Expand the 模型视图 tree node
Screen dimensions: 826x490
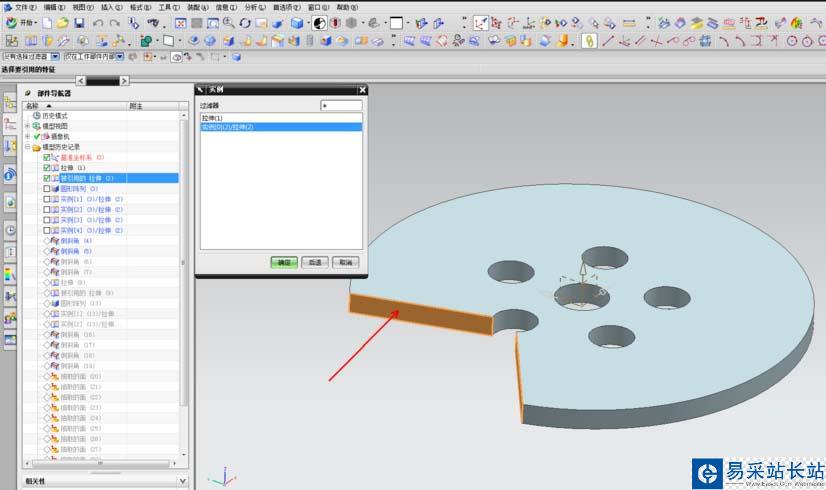point(27,126)
